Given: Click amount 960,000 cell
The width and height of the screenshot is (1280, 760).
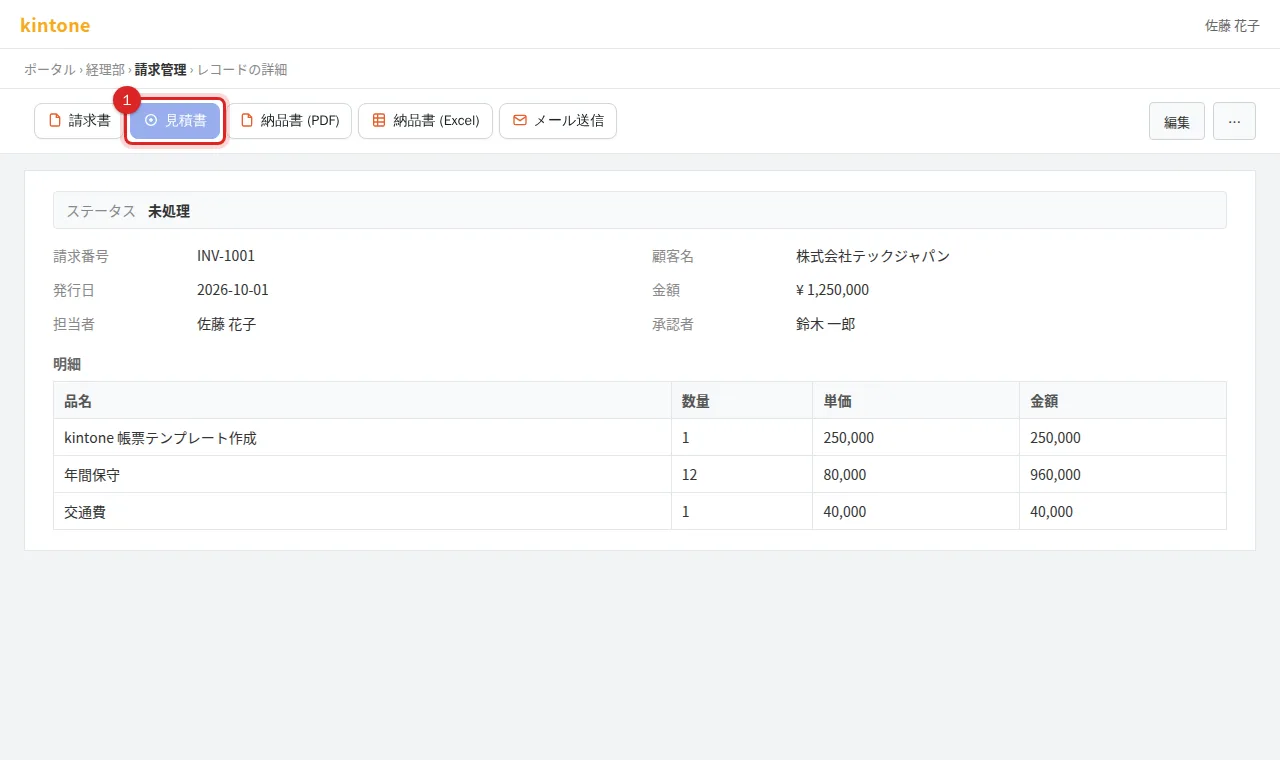Looking at the screenshot, I should 1123,474.
